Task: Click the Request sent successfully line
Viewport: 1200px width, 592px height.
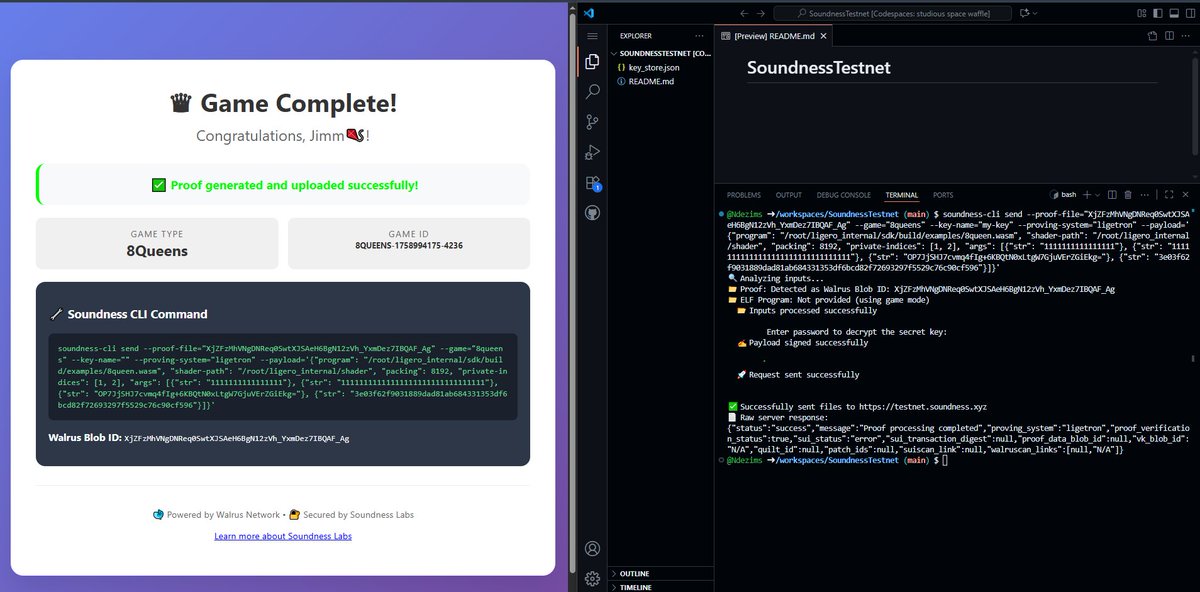Action: (x=797, y=375)
